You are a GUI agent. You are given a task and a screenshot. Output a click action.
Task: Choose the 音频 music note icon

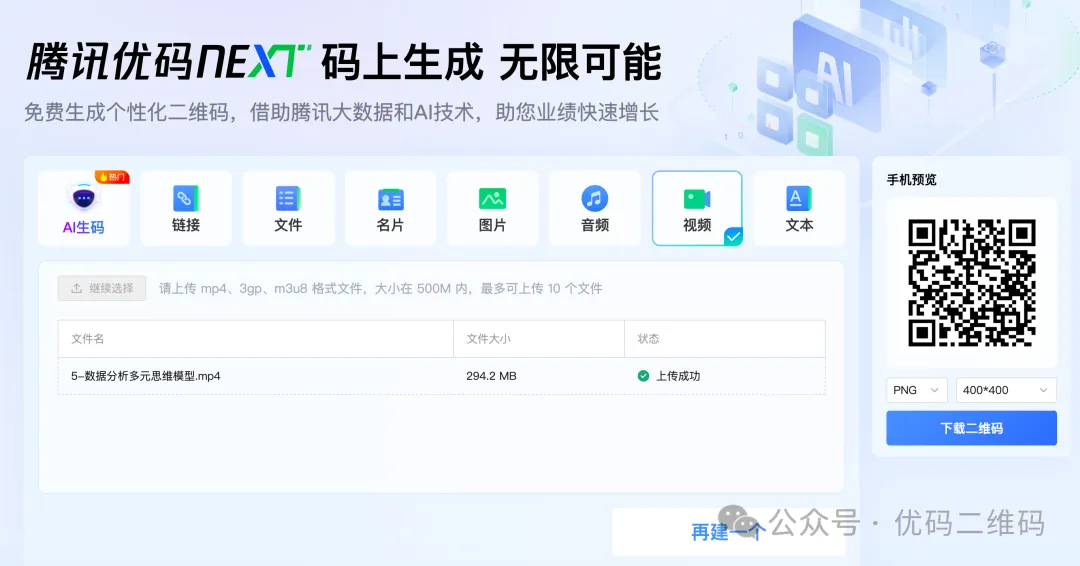594,198
